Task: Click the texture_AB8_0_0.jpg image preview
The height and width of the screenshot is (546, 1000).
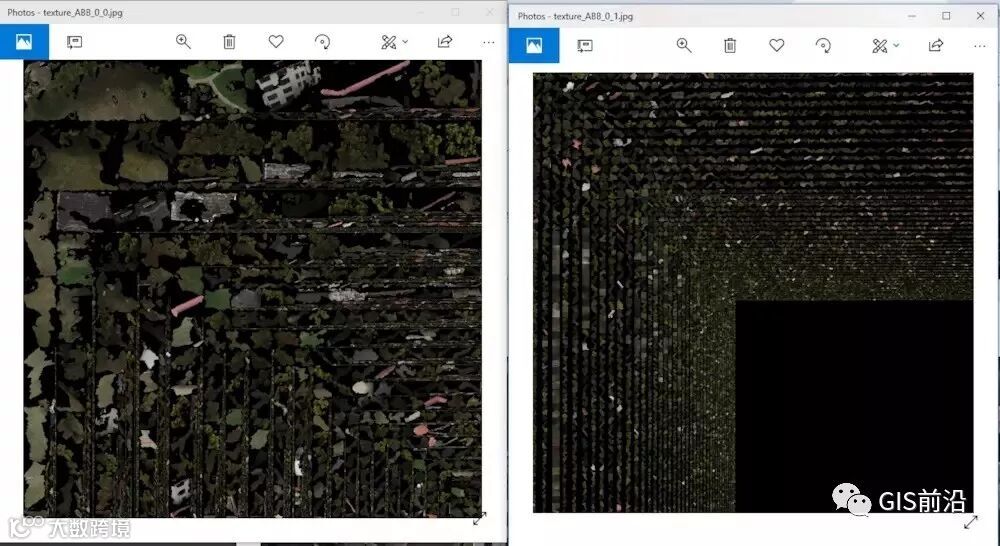Action: coord(253,288)
